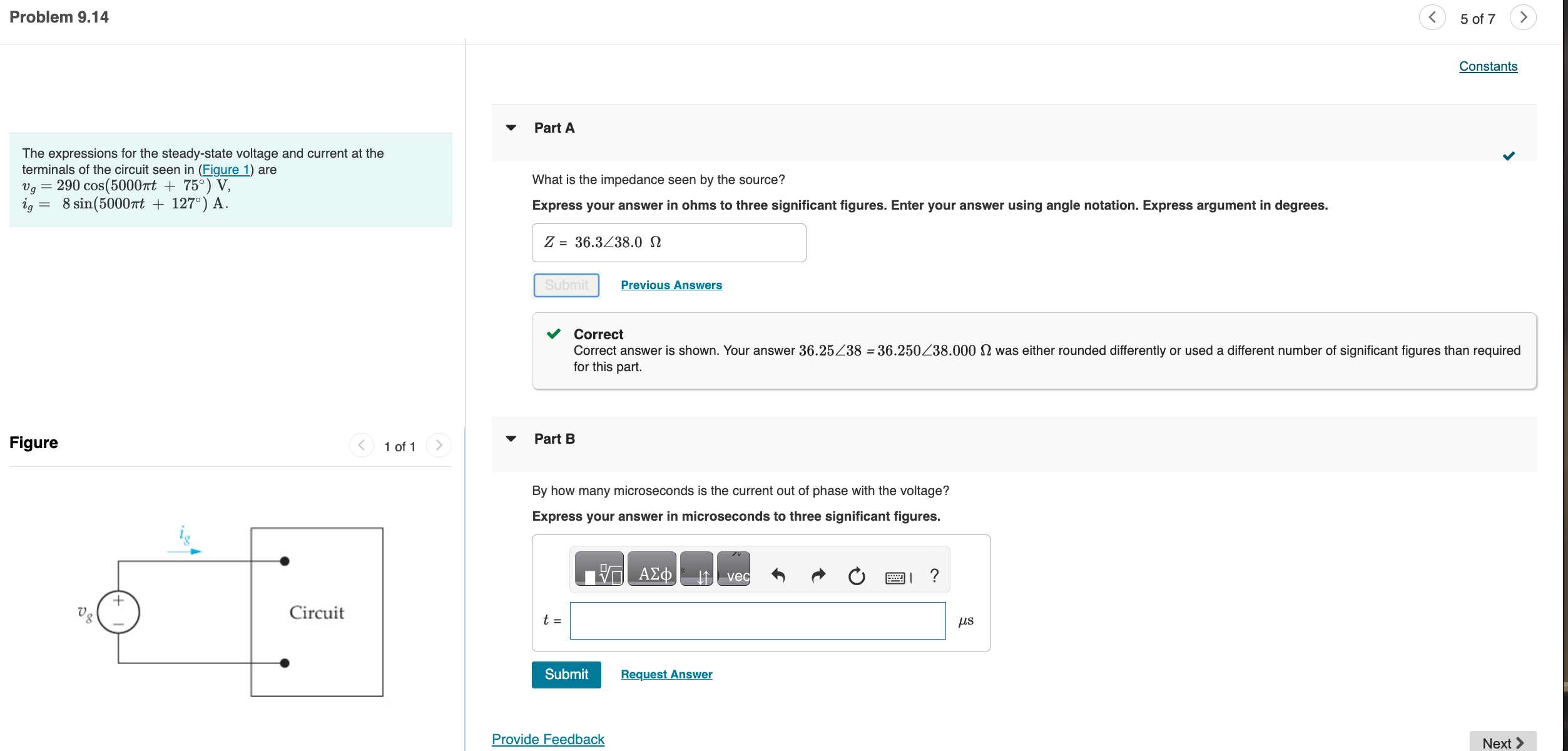Click the vec notation button
Screen dimensions: 1568x751
pyautogui.click(x=734, y=569)
